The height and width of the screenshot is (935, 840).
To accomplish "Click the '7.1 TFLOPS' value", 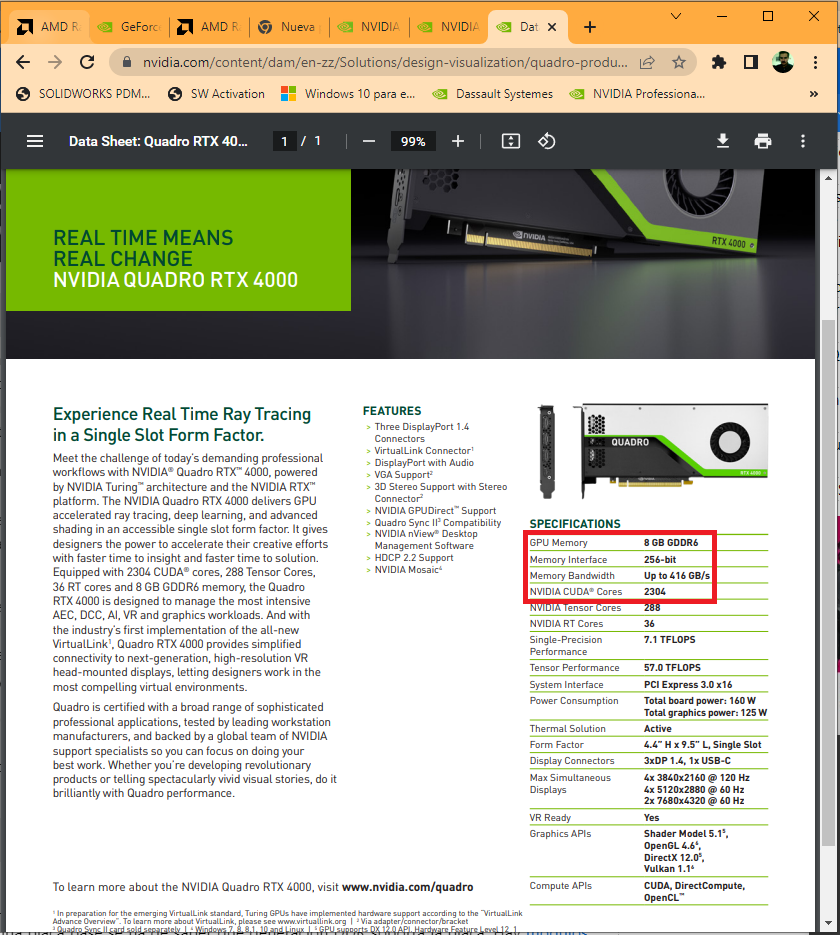I will (669, 639).
